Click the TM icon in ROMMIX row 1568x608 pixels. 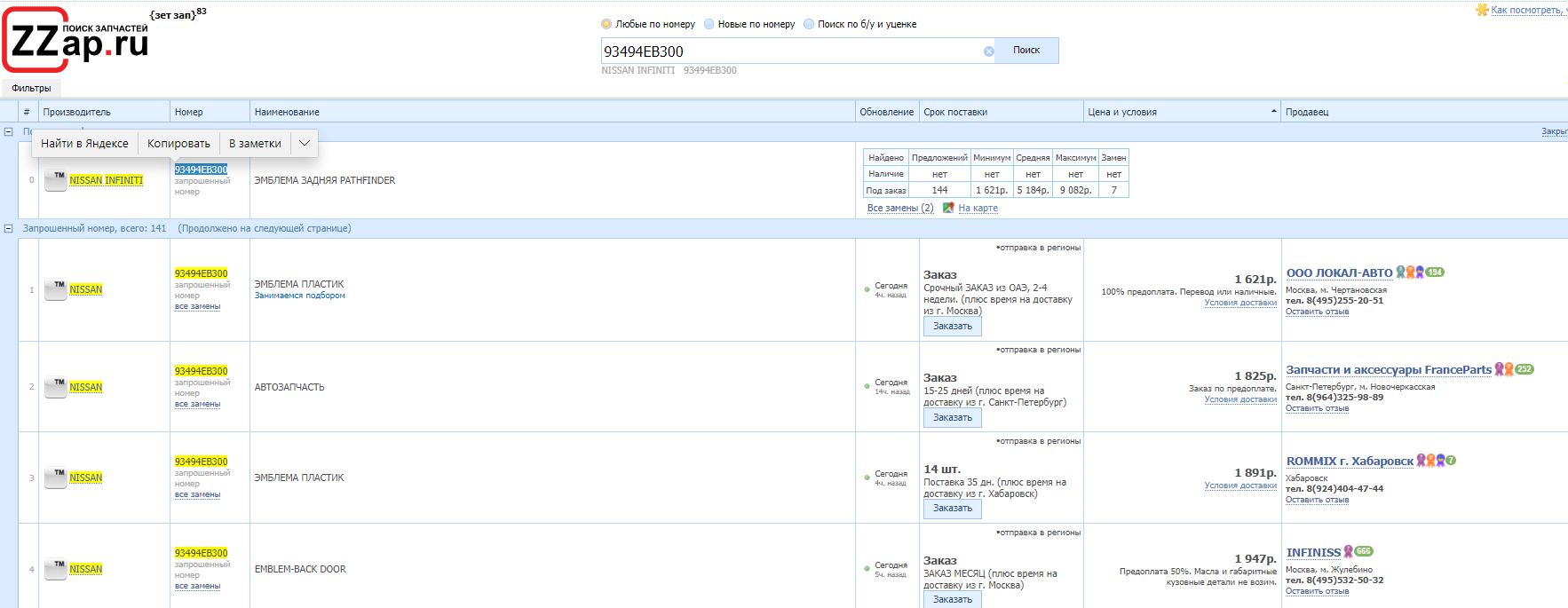(x=56, y=478)
